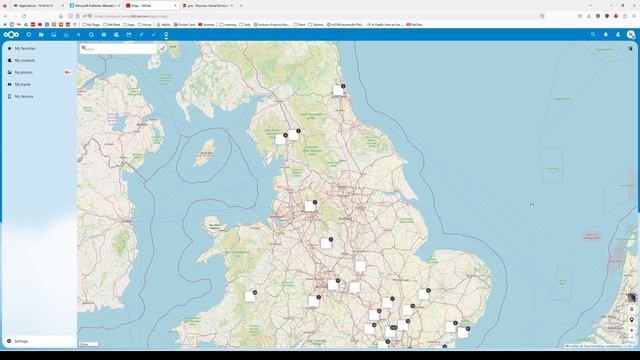Click map zoom out minus button
The image size is (640, 360).
pos(631,338)
